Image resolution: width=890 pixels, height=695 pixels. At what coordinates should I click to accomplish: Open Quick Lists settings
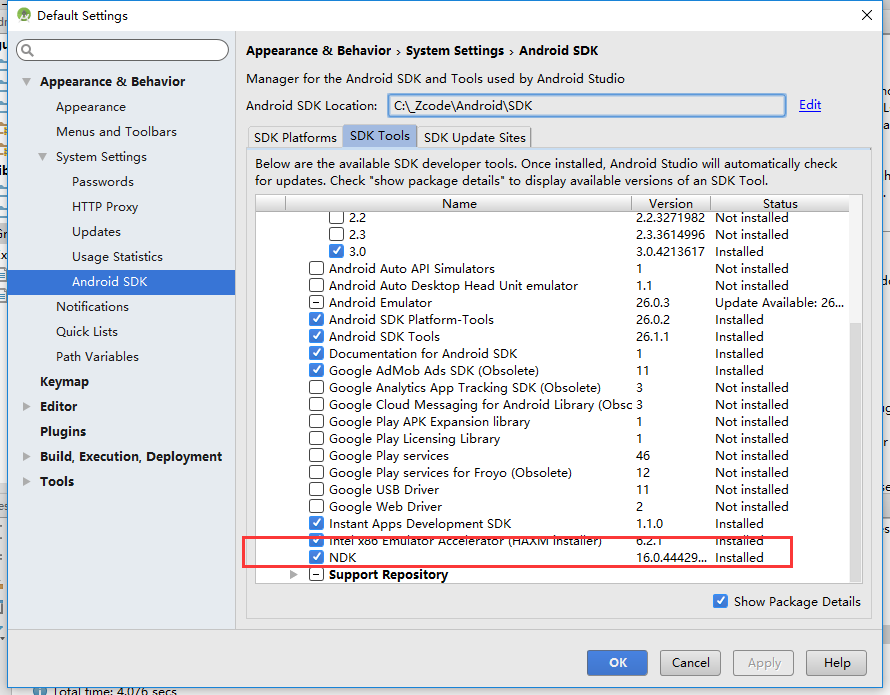[x=87, y=332]
